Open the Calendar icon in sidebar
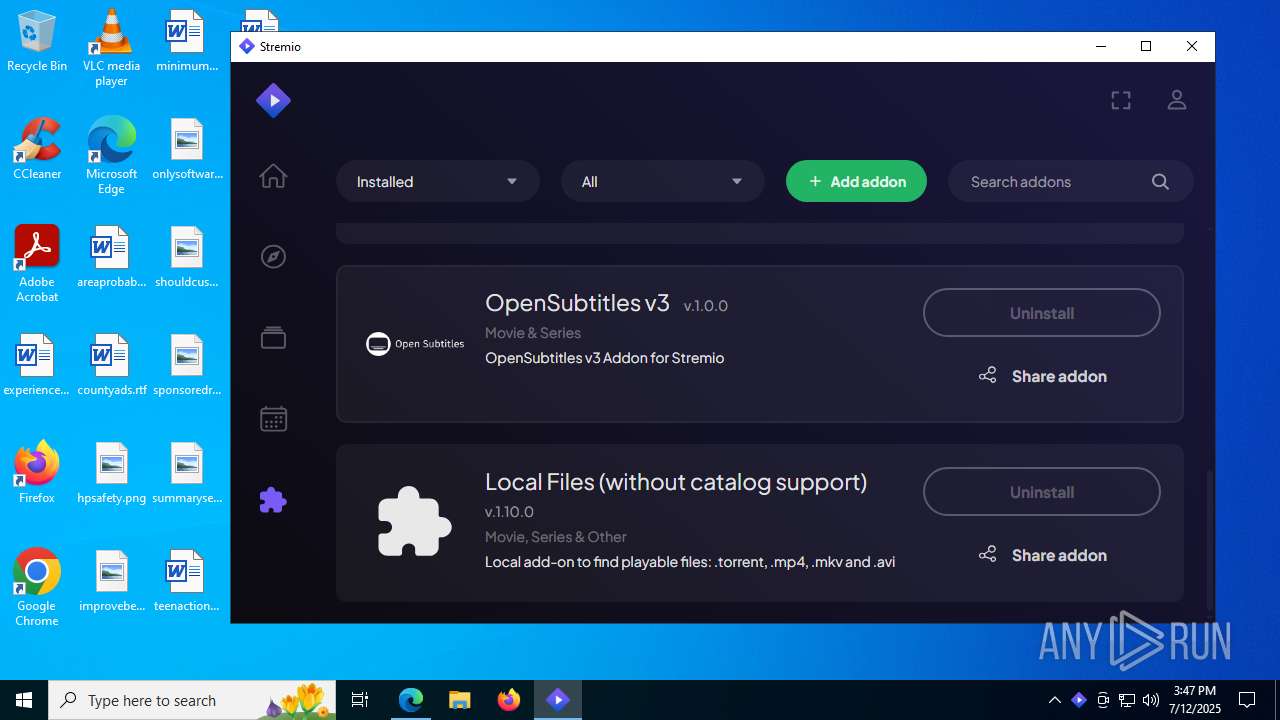1280x720 pixels. 273,419
